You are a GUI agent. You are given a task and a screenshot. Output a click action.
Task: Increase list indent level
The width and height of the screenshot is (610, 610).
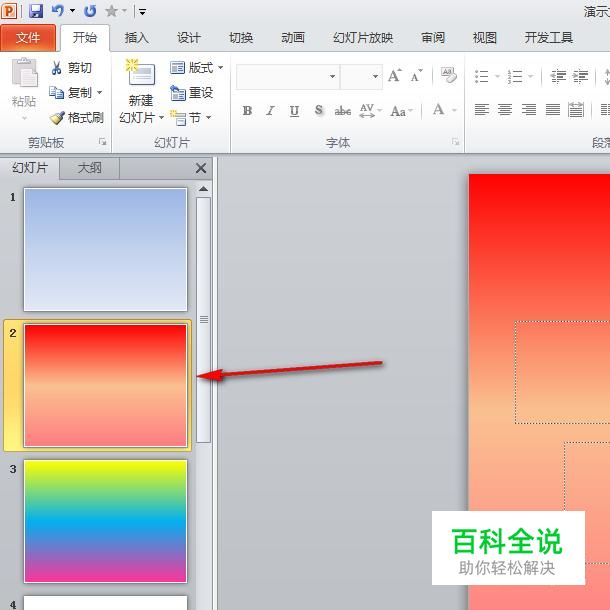pyautogui.click(x=580, y=76)
